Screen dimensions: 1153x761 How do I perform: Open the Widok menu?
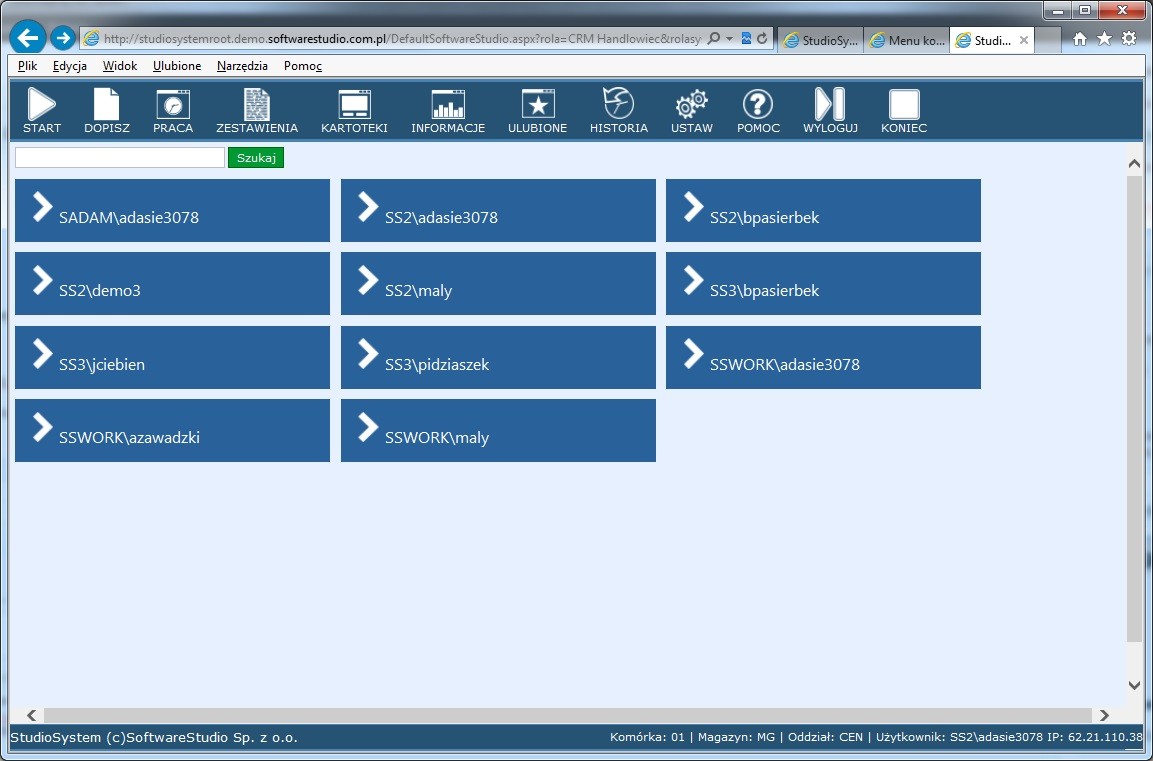coord(120,65)
